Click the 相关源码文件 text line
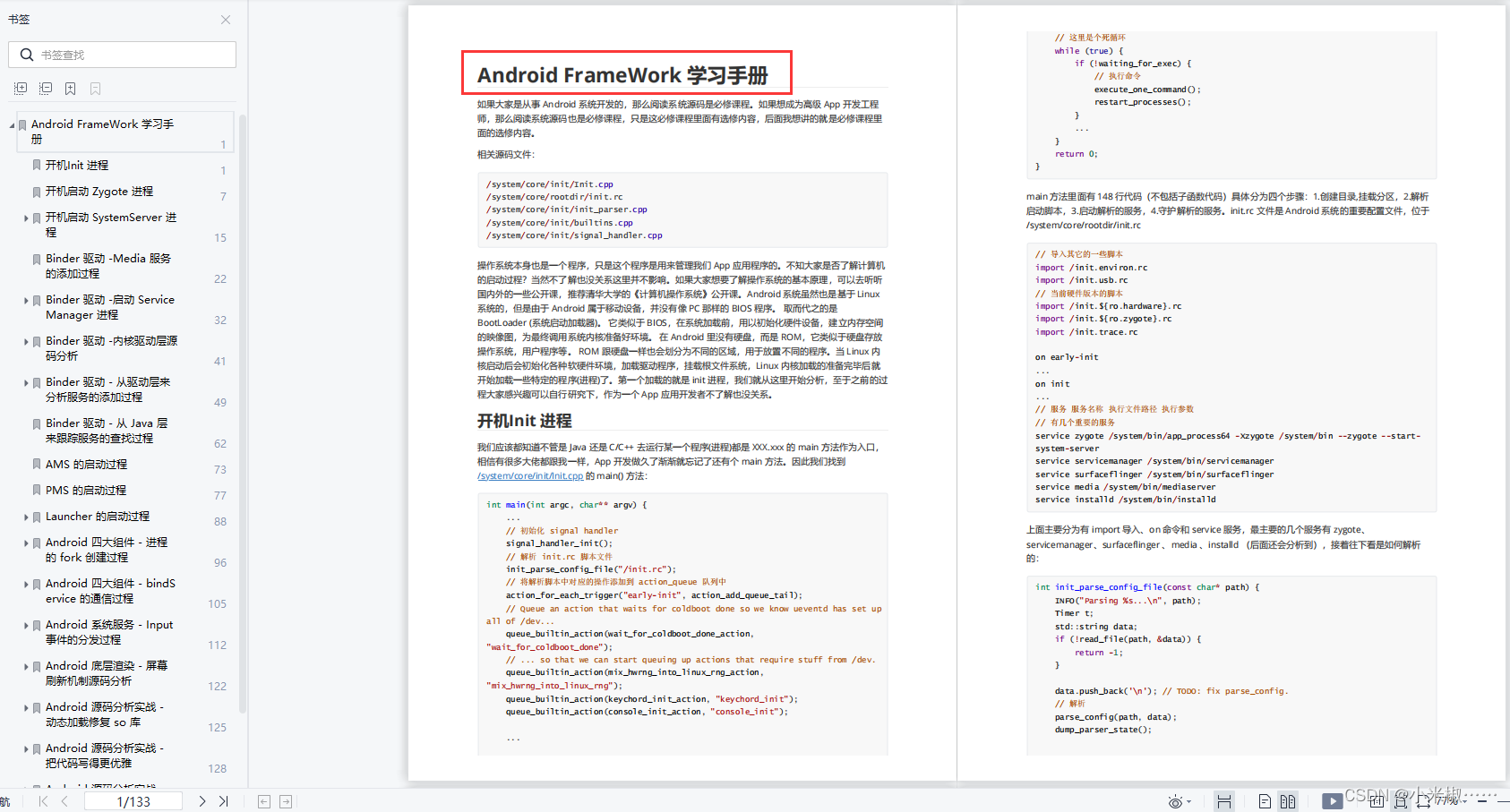1510x812 pixels. [506, 155]
